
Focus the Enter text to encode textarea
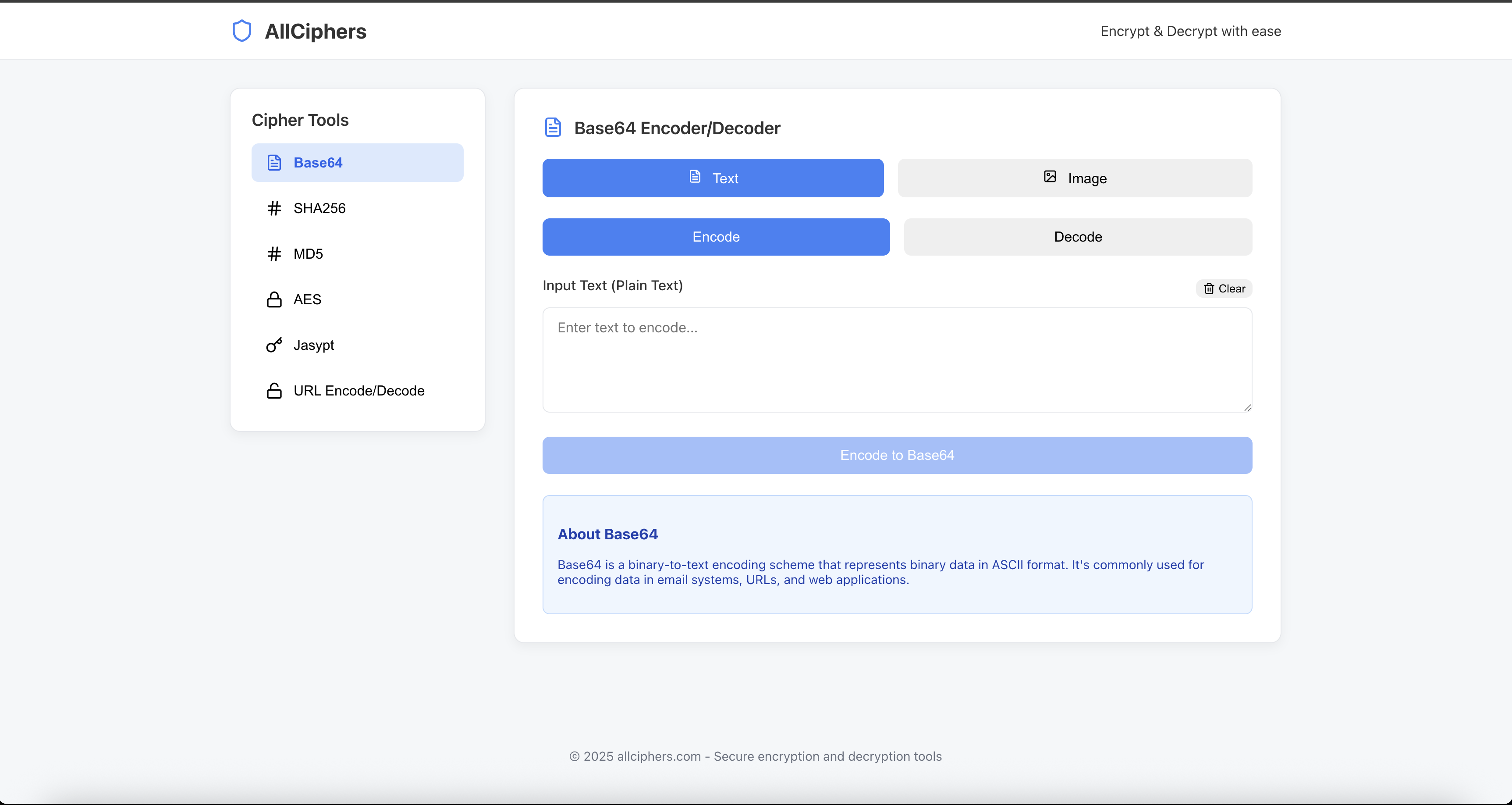897,360
